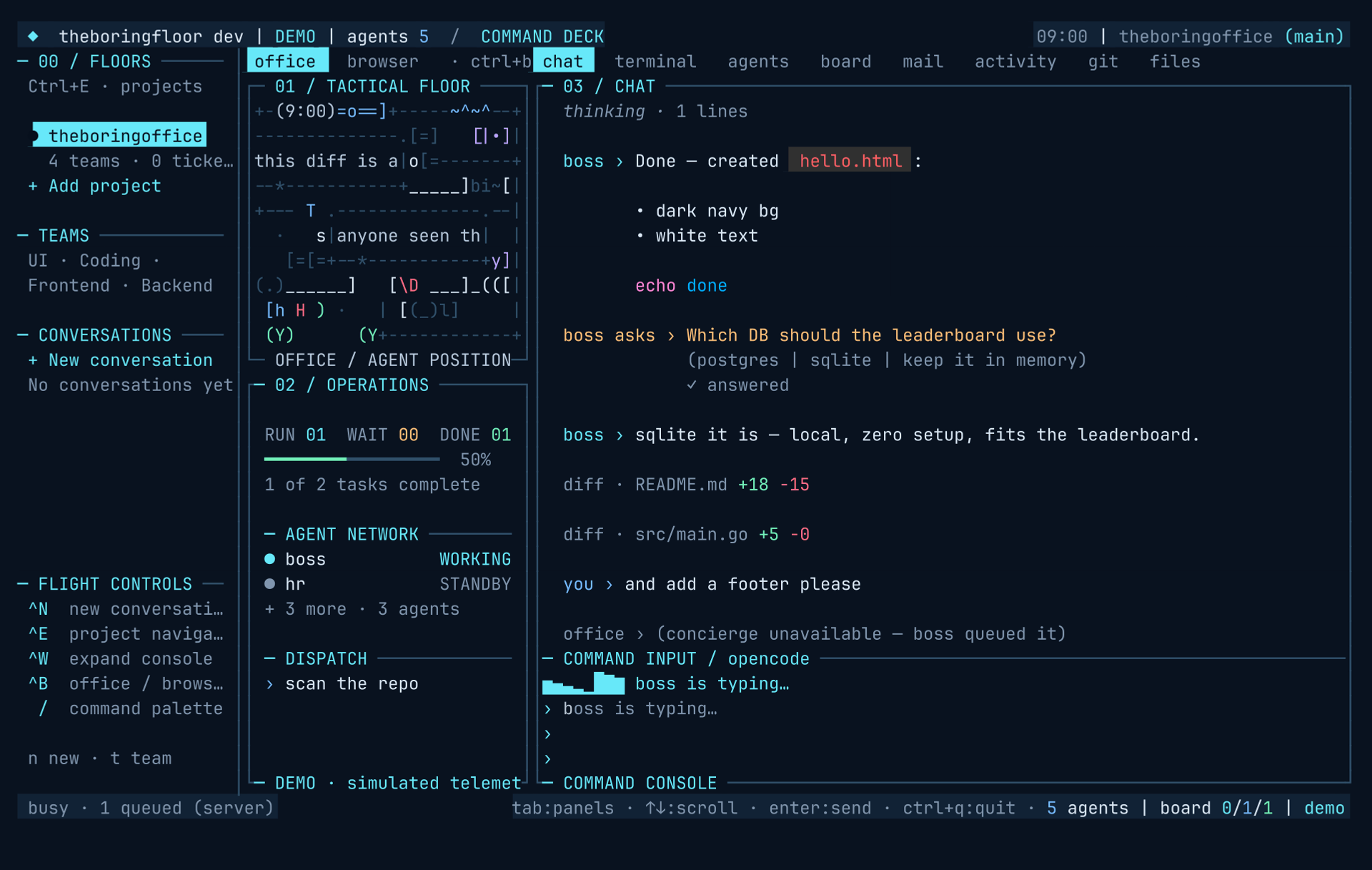This screenshot has height=870, width=1372.
Task: Click ^W expand console shortcut
Action: (120, 659)
